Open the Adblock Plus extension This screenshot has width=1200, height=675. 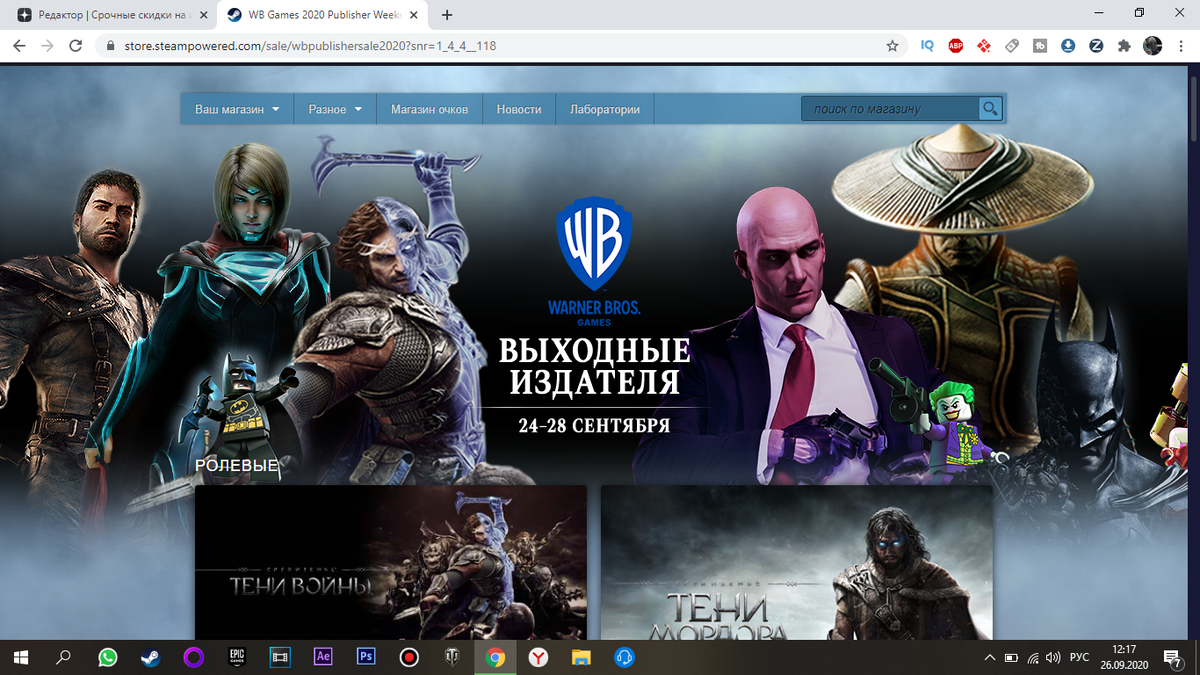coord(956,46)
